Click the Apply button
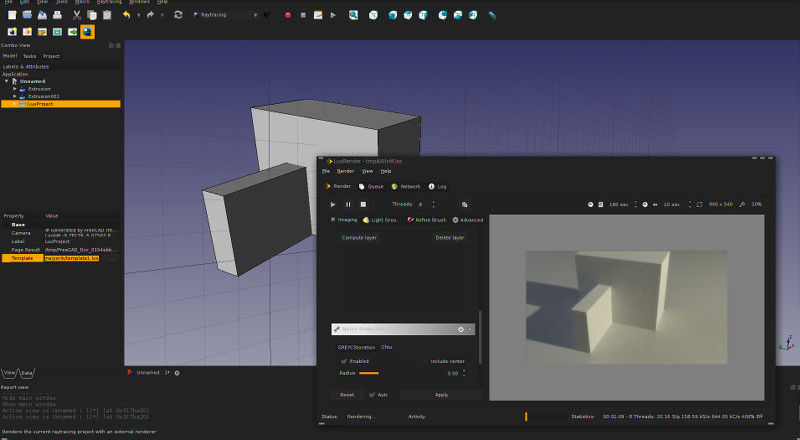 [x=441, y=395]
